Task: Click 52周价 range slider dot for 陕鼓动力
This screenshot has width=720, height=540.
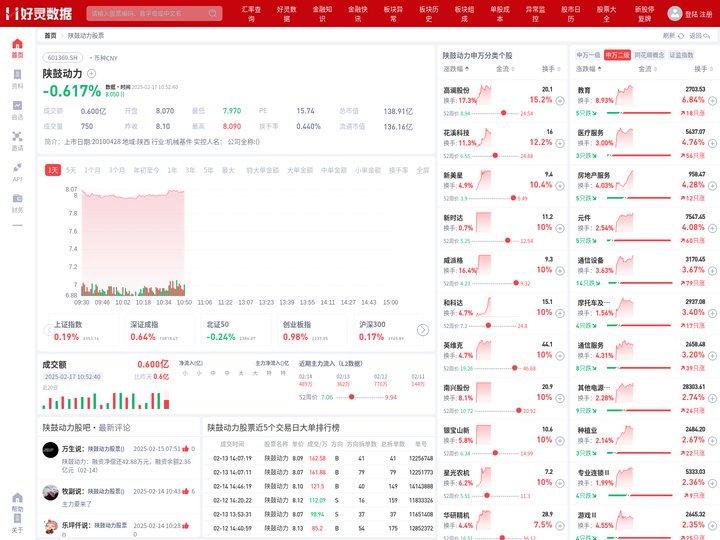Action: click(351, 397)
